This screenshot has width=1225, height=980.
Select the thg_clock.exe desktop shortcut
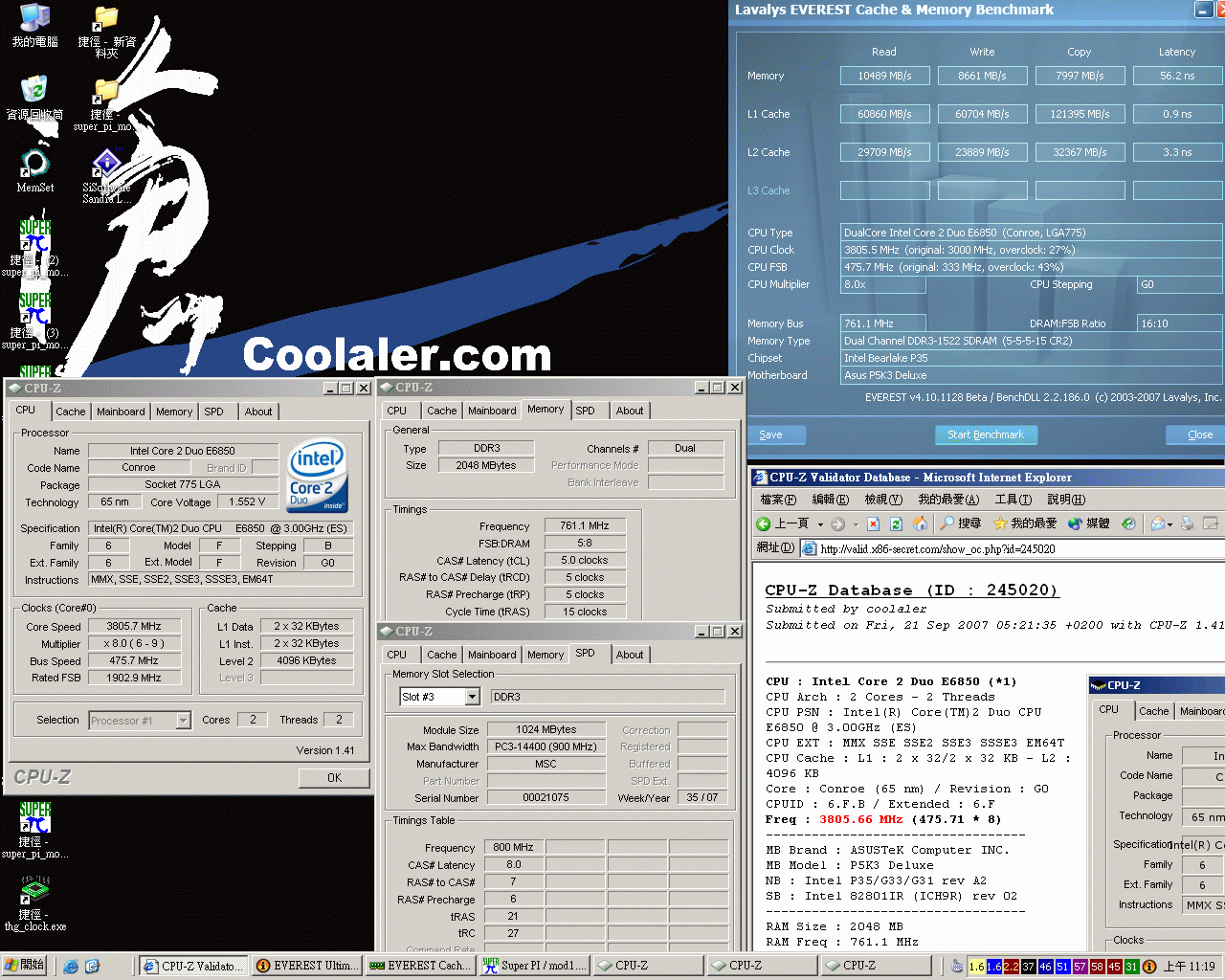tap(35, 903)
